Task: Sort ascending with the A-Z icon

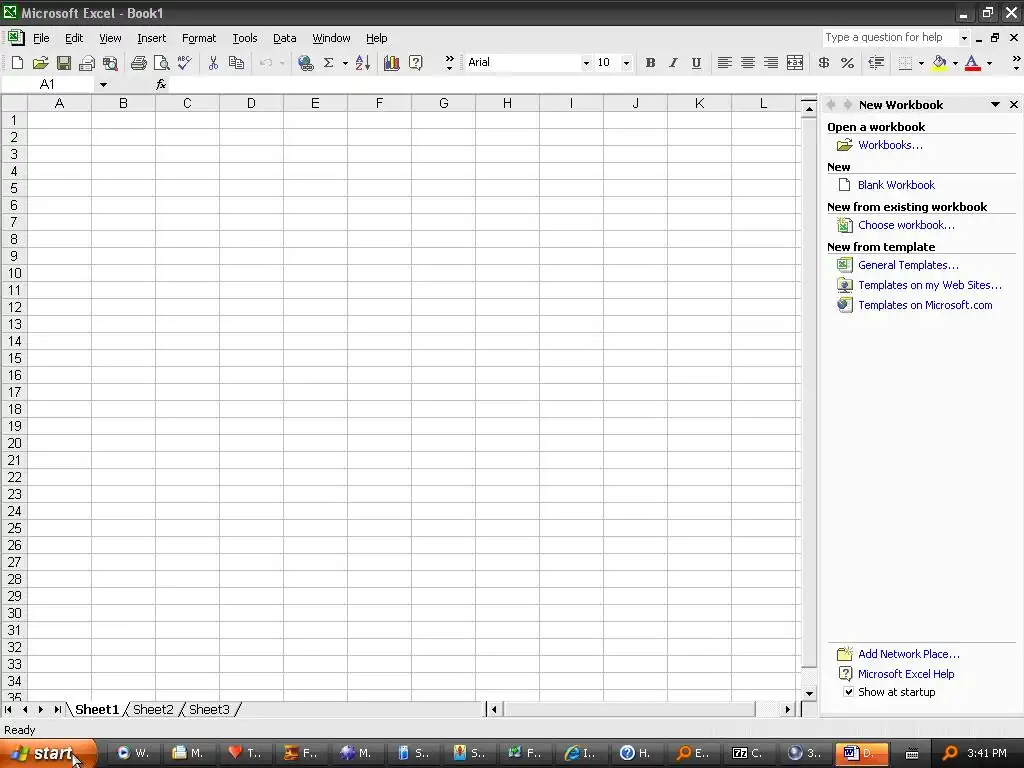Action: click(x=363, y=63)
